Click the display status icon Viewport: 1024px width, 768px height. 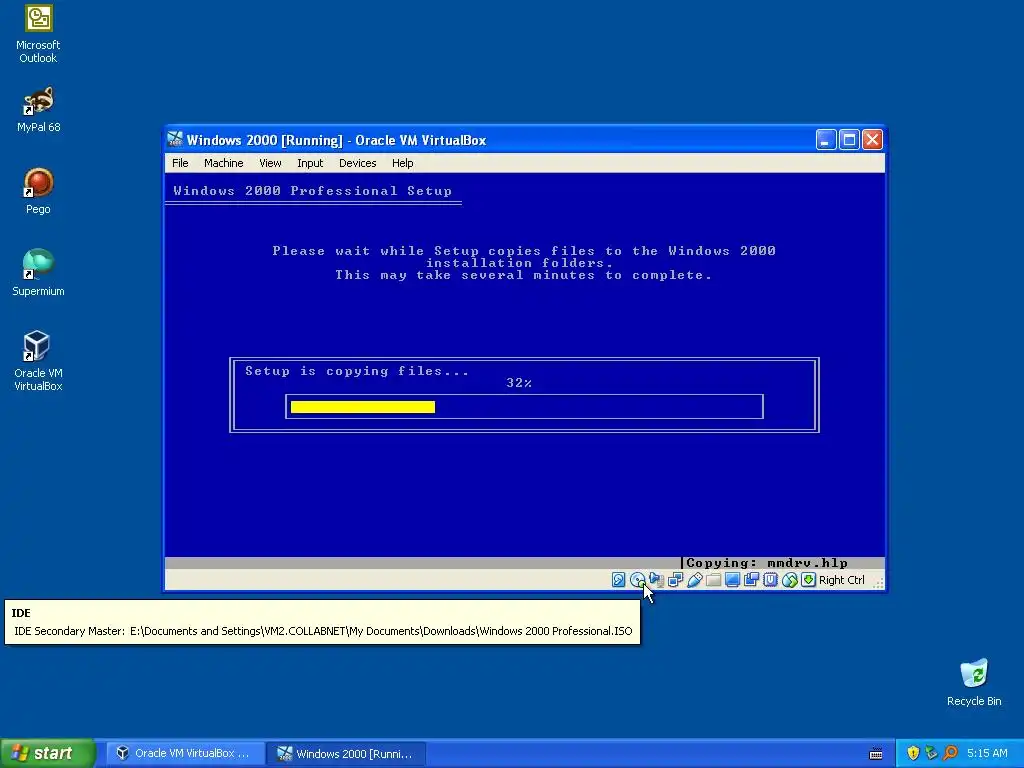732,580
